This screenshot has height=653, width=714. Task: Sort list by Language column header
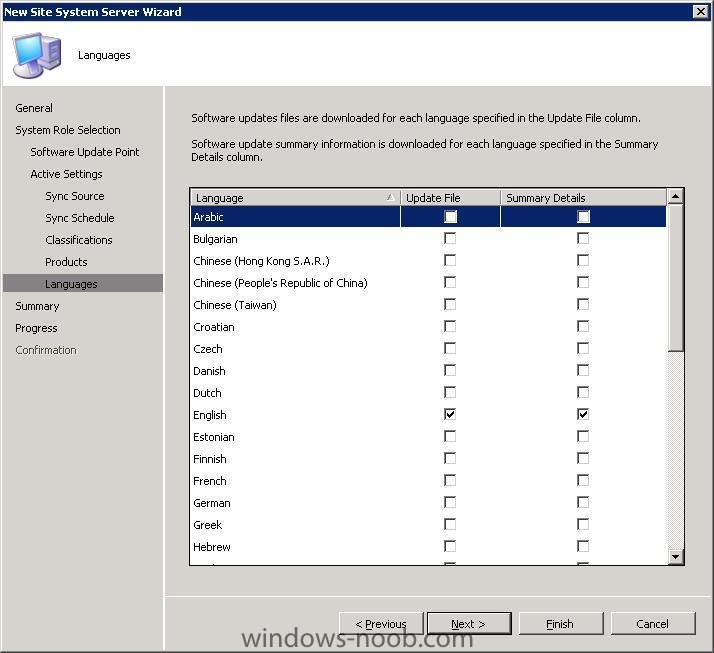coord(295,198)
